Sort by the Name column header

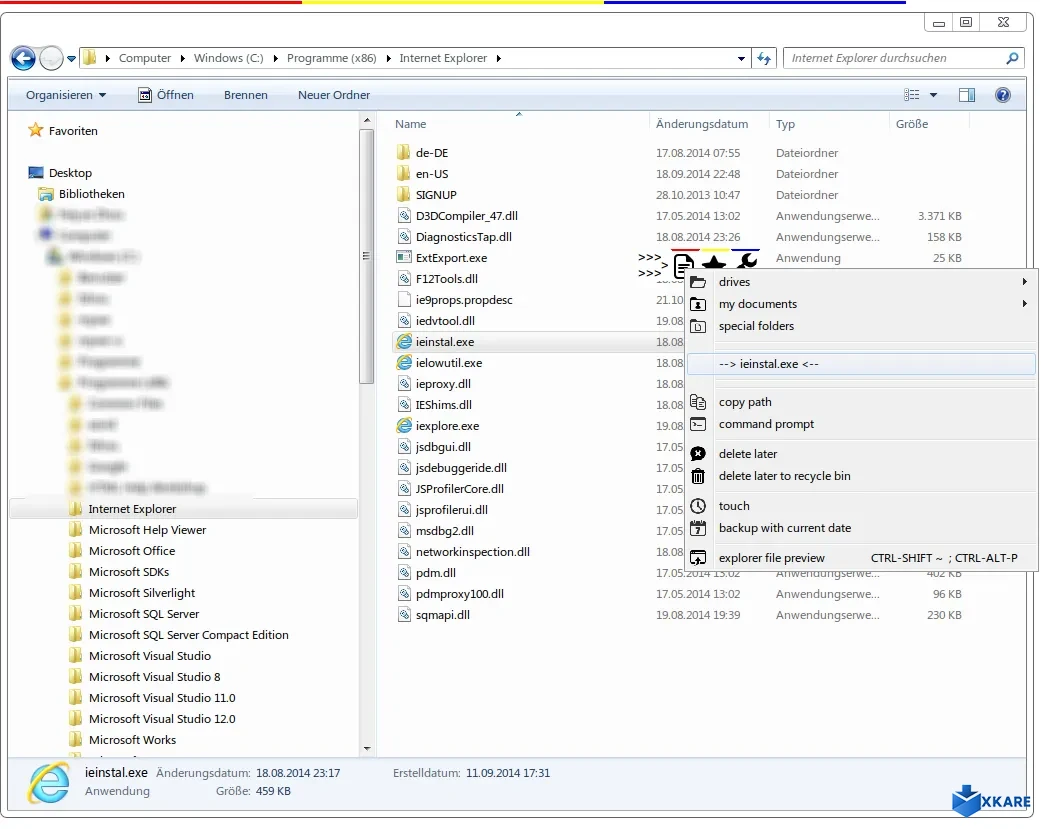pyautogui.click(x=411, y=124)
